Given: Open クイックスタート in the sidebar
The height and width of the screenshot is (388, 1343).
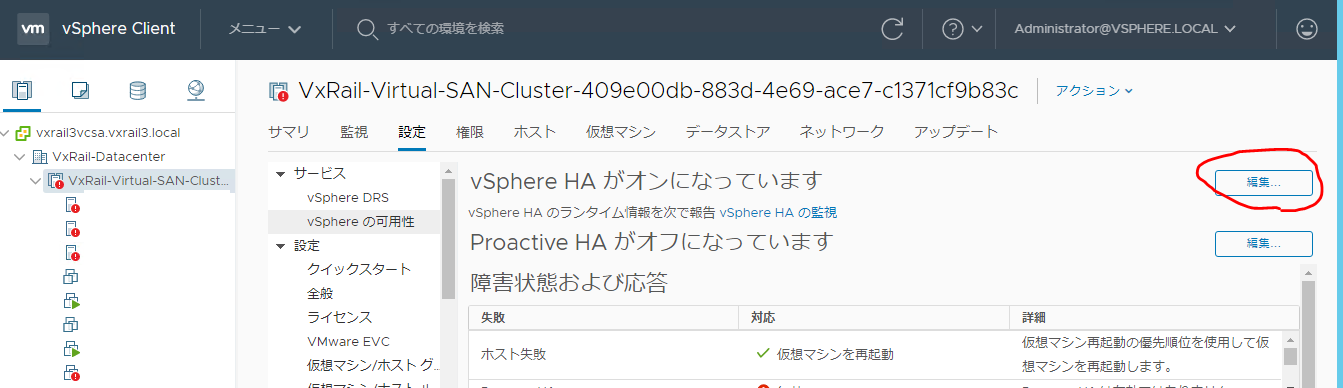Looking at the screenshot, I should click(x=359, y=270).
